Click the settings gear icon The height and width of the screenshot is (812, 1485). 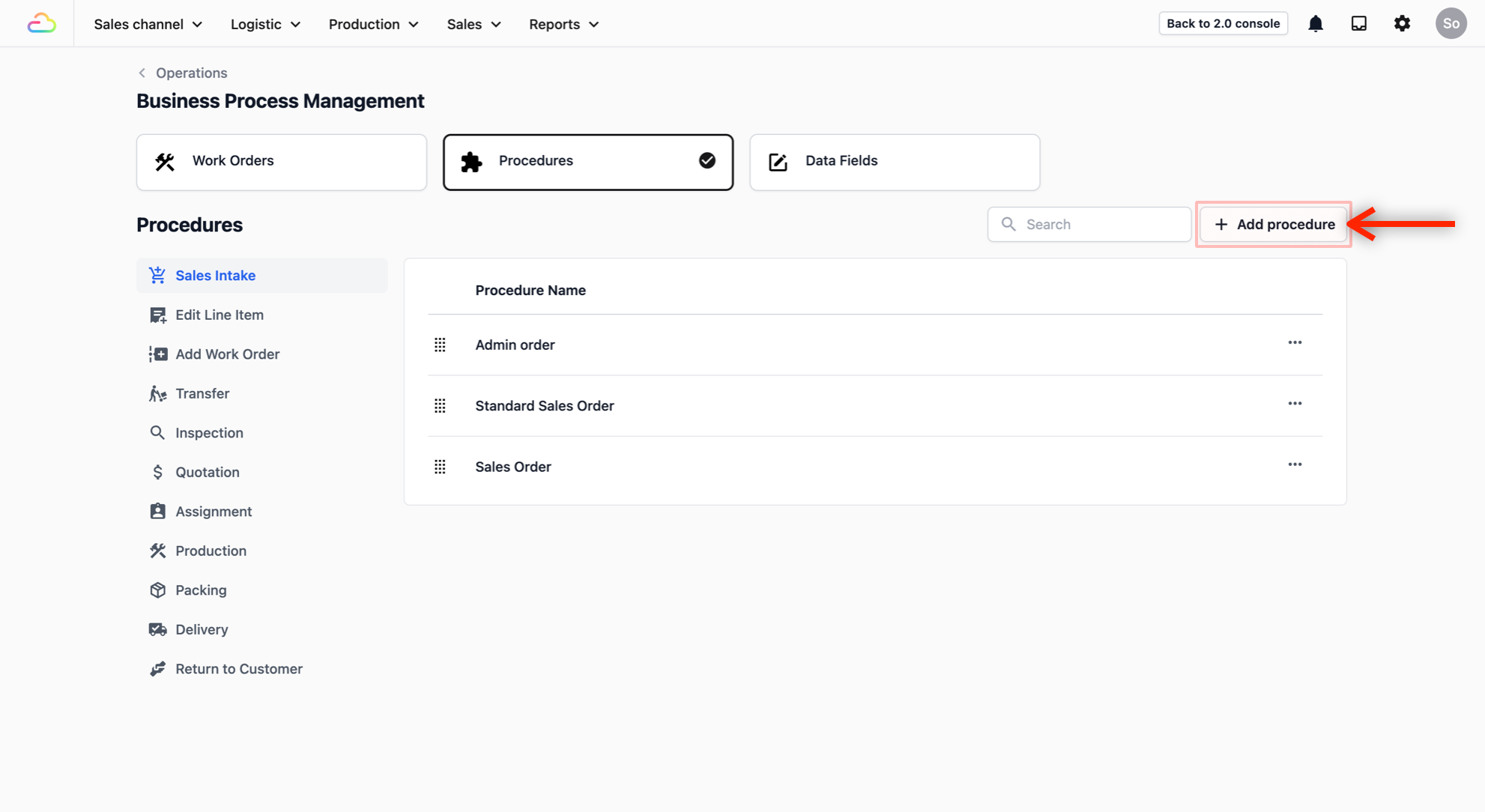point(1402,24)
